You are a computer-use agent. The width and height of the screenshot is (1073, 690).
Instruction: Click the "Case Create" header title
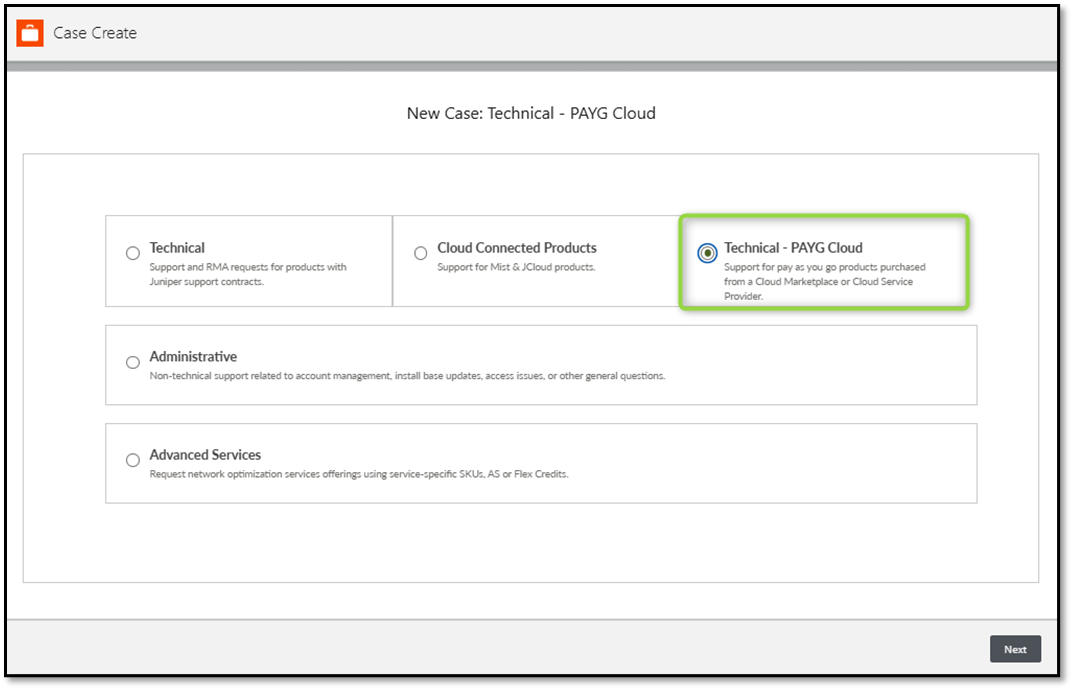(x=95, y=33)
